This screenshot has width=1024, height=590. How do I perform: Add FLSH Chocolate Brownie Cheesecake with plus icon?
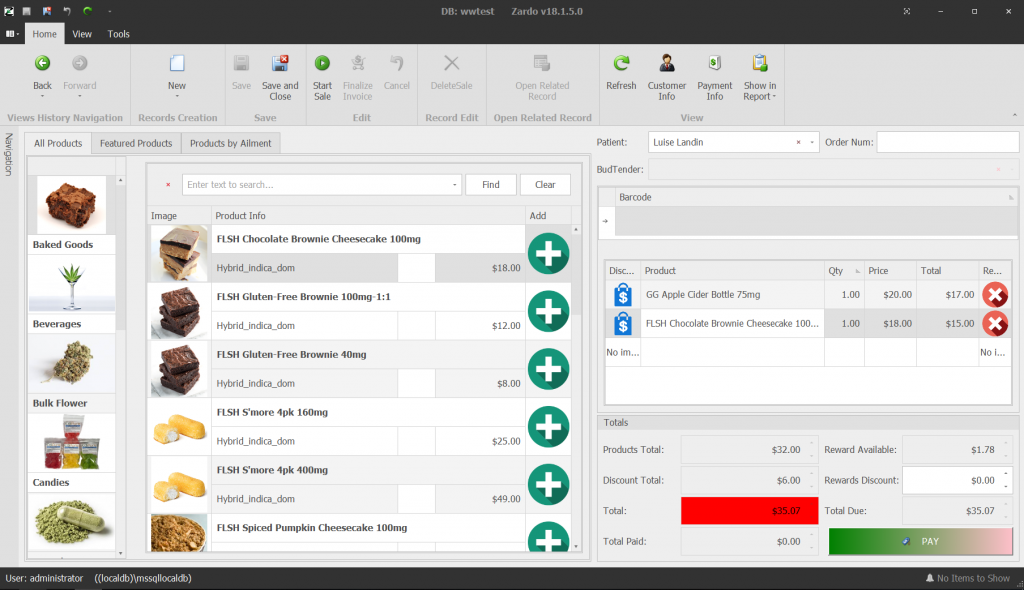pos(548,254)
